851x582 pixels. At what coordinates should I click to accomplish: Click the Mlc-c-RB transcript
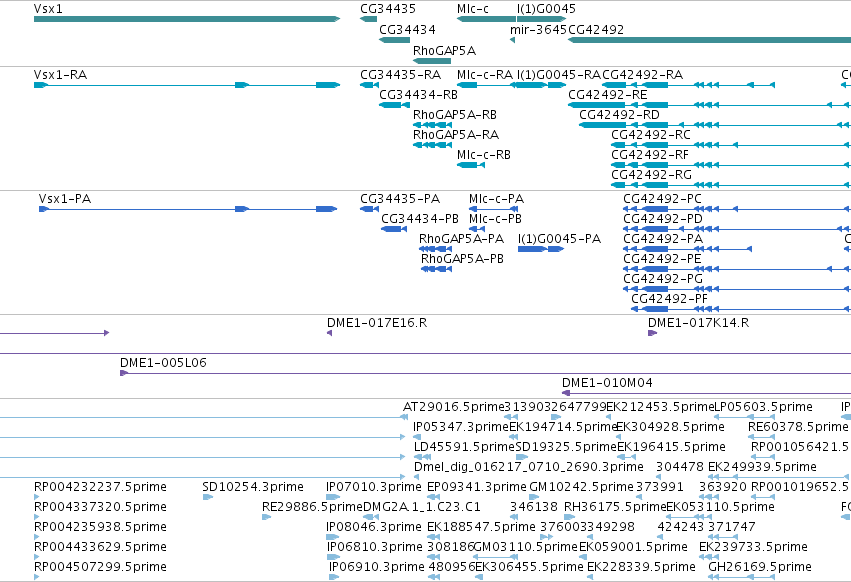(x=471, y=165)
